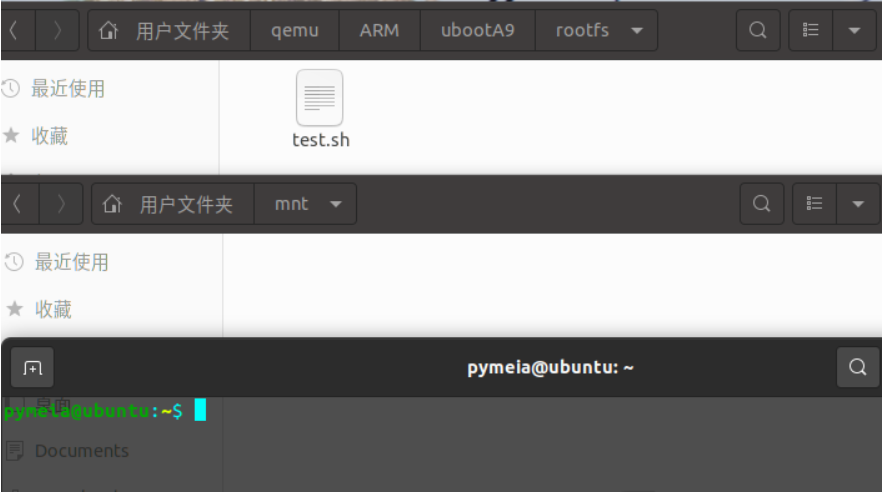Go back in mnt file window
Screen dimensions: 885x492
tap(17, 204)
